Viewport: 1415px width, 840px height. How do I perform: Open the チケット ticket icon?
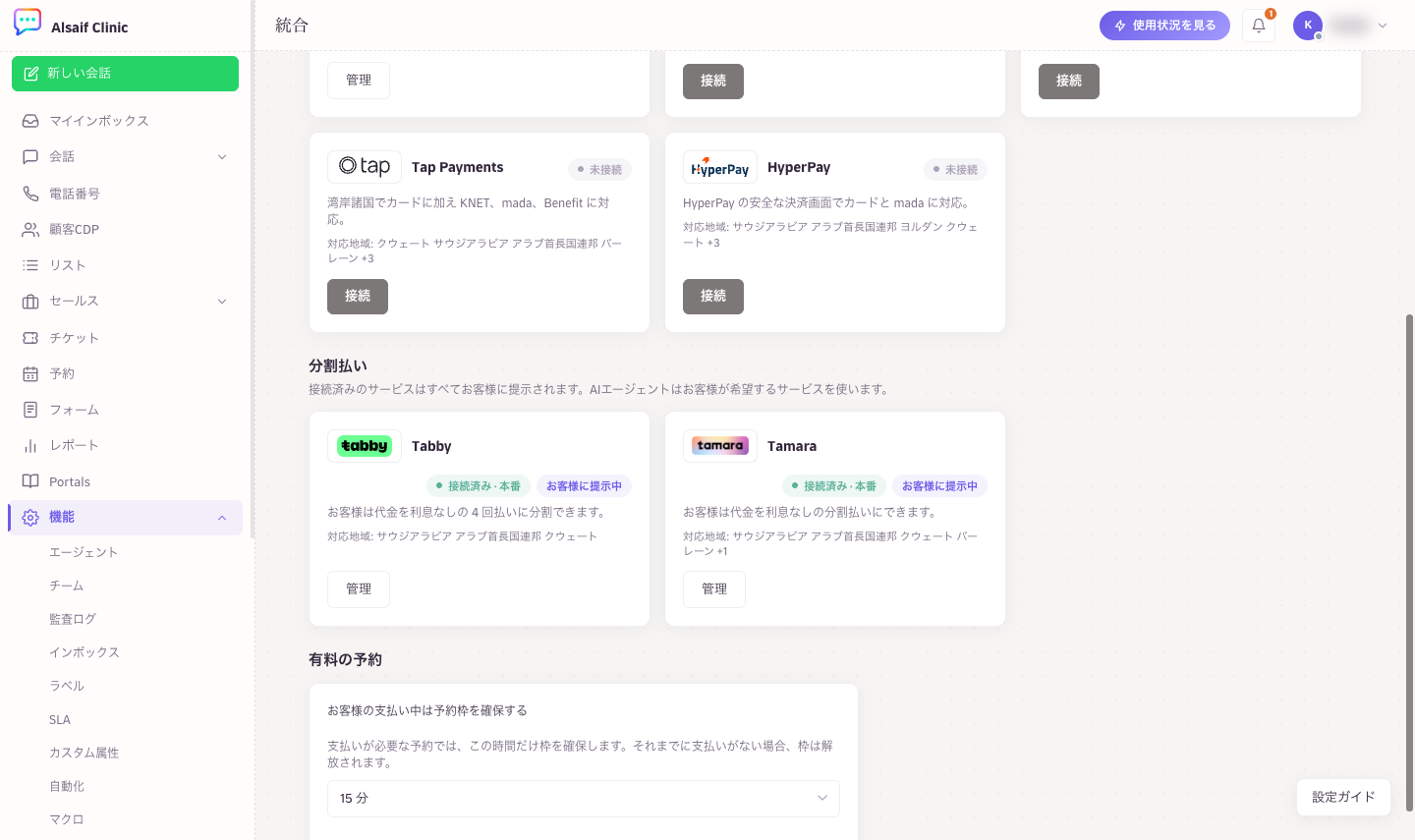pos(30,338)
